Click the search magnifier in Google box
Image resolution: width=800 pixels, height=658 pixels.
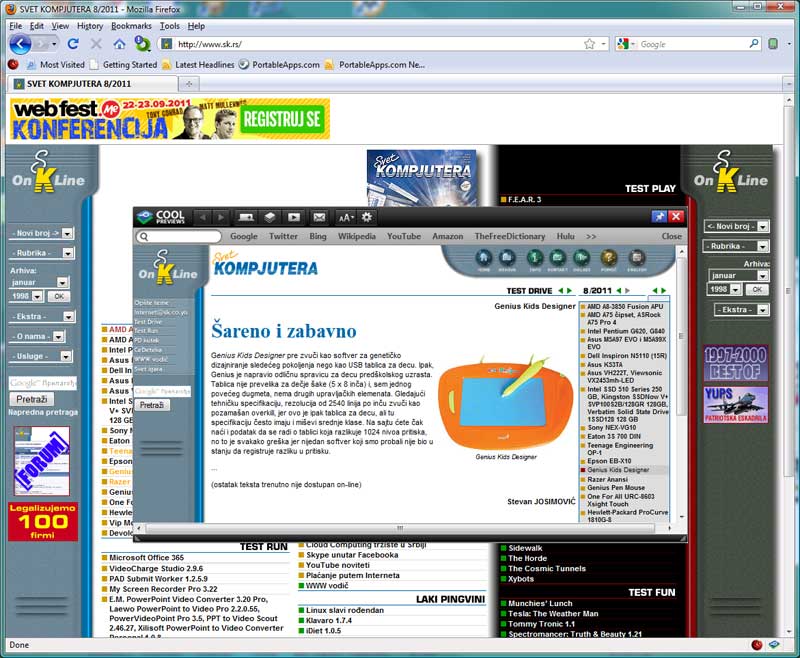tap(754, 44)
